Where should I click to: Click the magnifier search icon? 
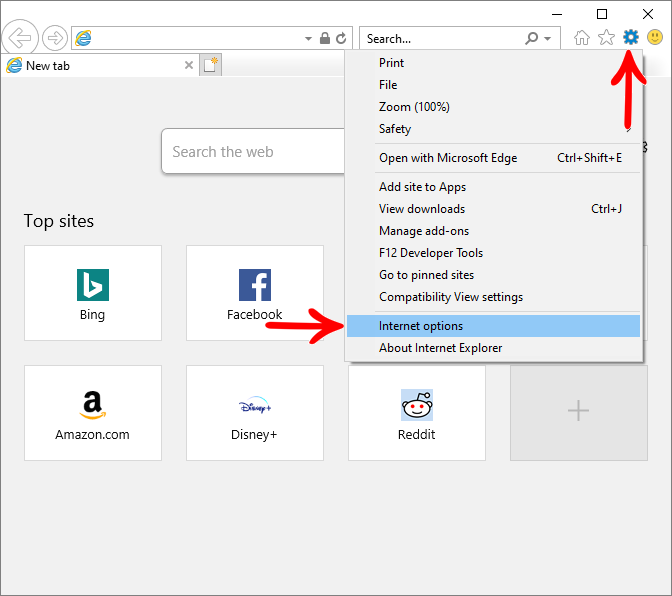[x=531, y=38]
